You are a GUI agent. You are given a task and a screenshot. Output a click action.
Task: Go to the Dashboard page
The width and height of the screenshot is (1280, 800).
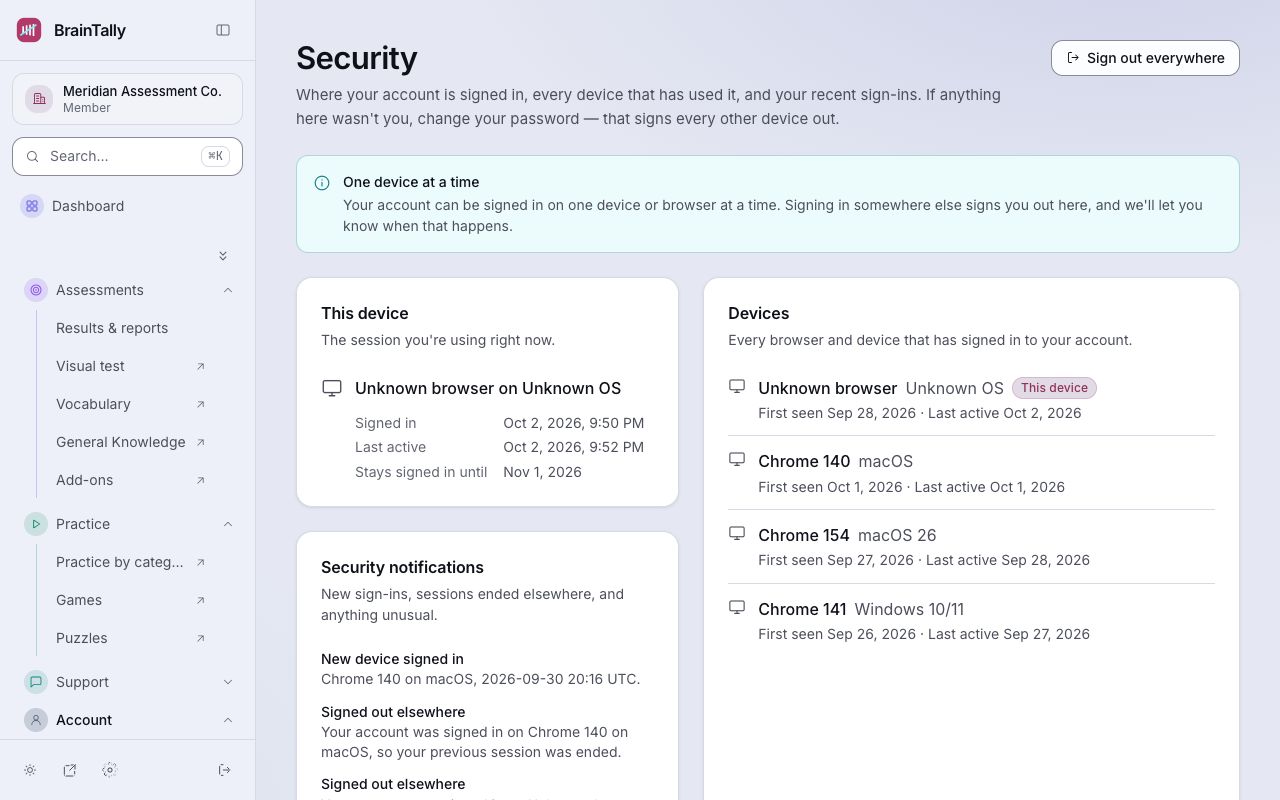point(88,206)
